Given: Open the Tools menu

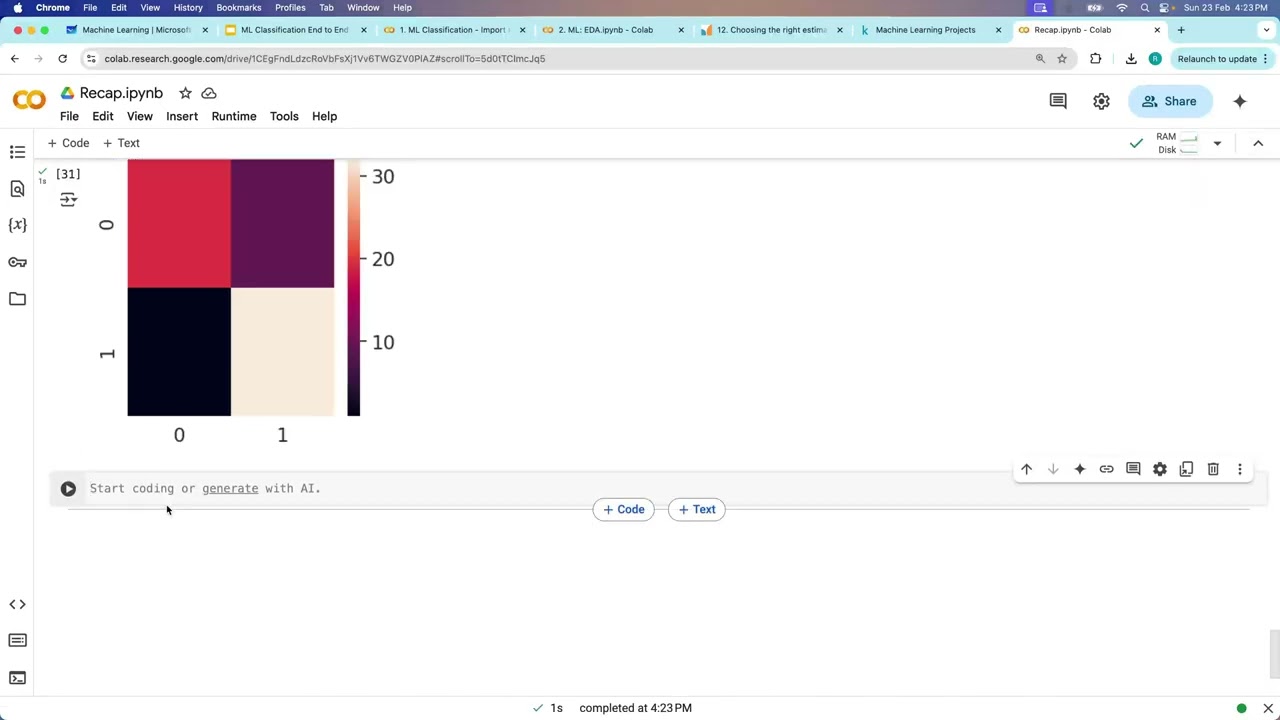Looking at the screenshot, I should [284, 116].
